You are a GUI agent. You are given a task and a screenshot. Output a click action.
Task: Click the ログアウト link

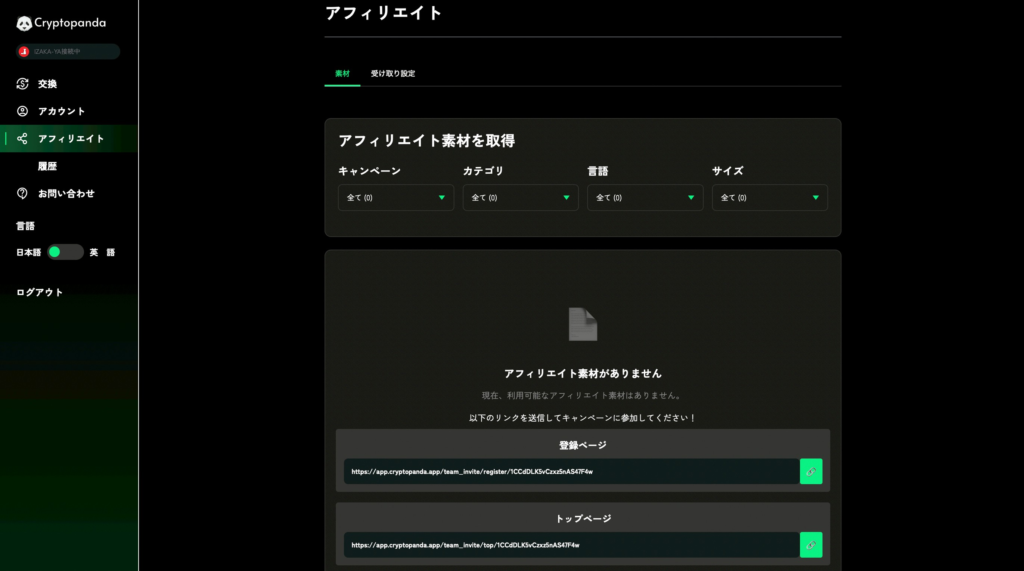point(40,292)
